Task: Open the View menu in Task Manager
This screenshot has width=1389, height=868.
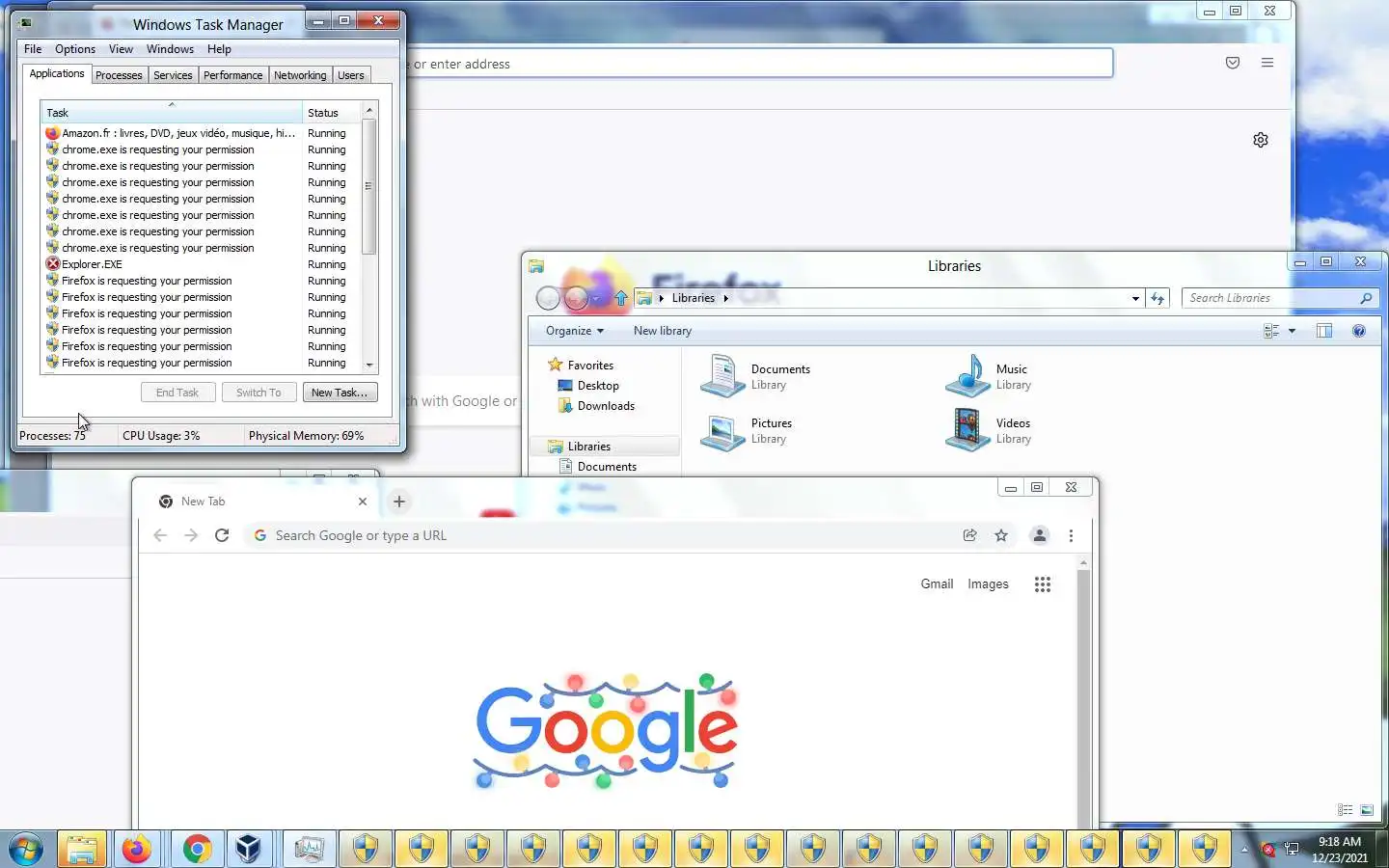Action: 121,49
